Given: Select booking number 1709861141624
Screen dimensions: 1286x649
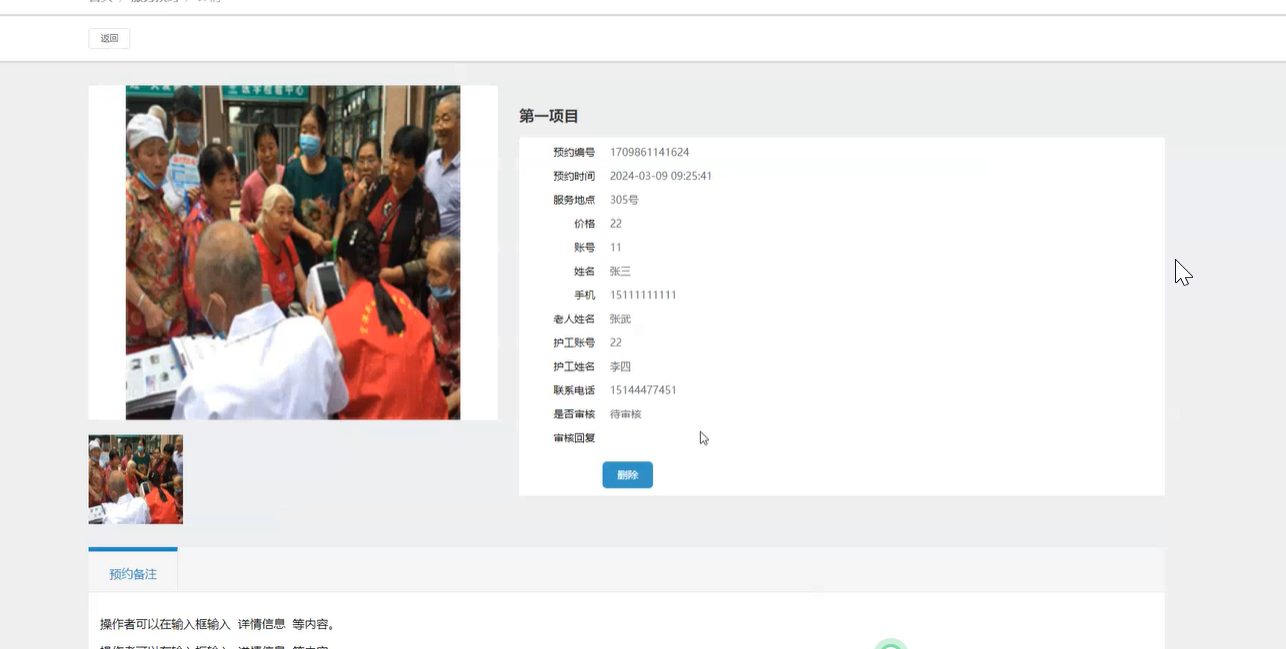Looking at the screenshot, I should pyautogui.click(x=649, y=152).
